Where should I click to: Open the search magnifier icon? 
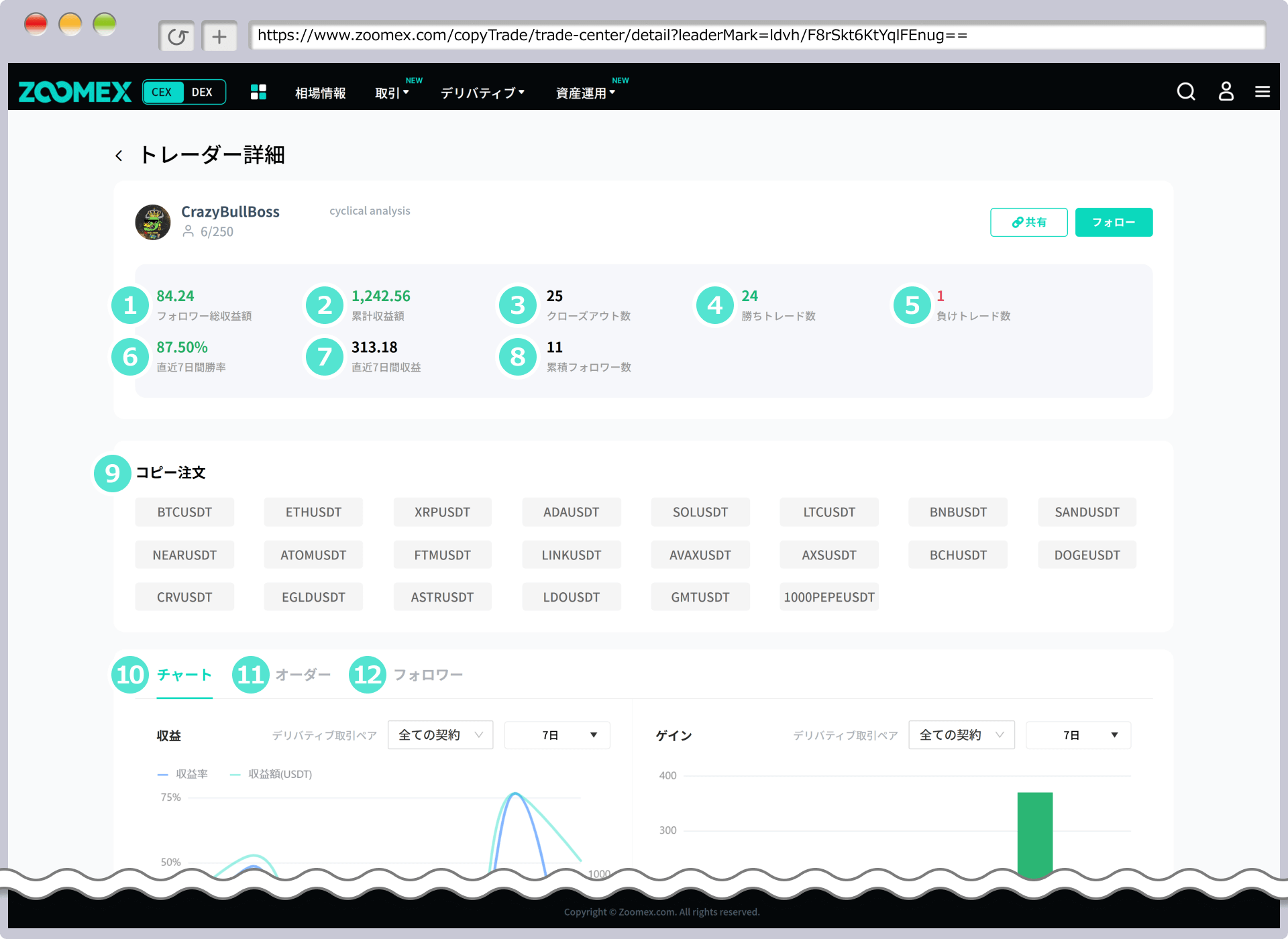coord(1186,91)
